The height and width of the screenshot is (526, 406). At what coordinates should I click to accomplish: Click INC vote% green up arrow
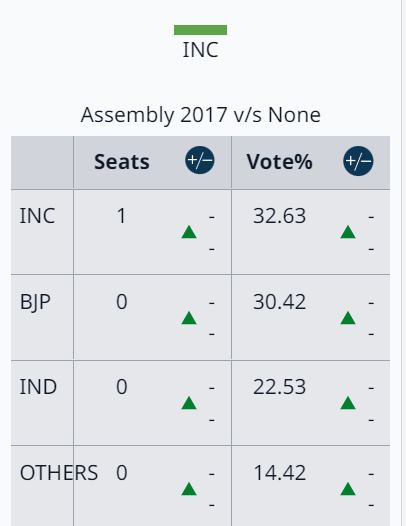[x=348, y=232]
